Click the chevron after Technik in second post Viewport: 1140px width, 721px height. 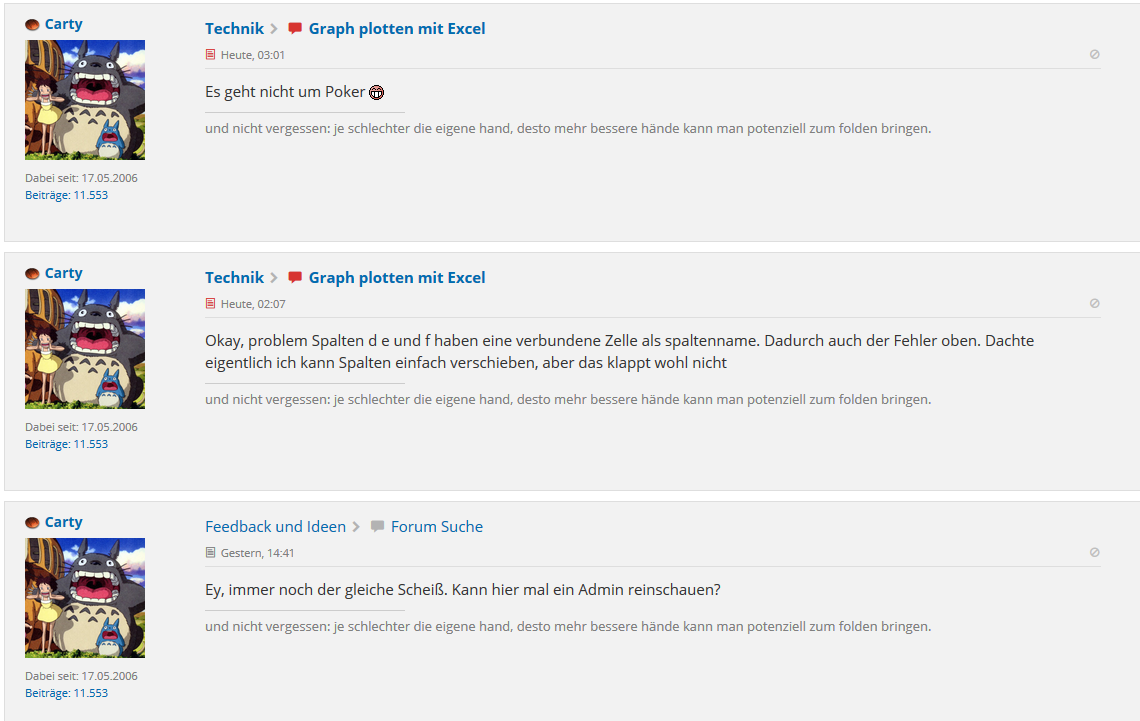tap(274, 278)
